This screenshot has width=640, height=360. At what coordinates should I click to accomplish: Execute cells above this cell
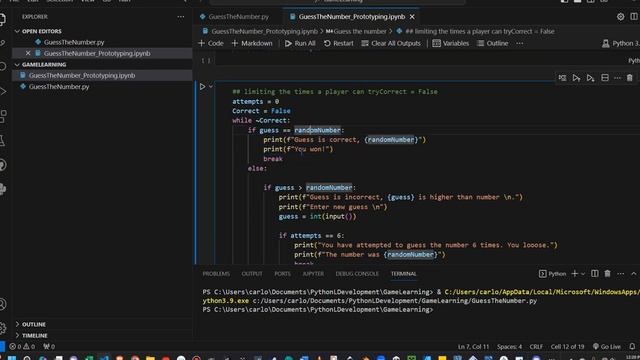(x=576, y=78)
